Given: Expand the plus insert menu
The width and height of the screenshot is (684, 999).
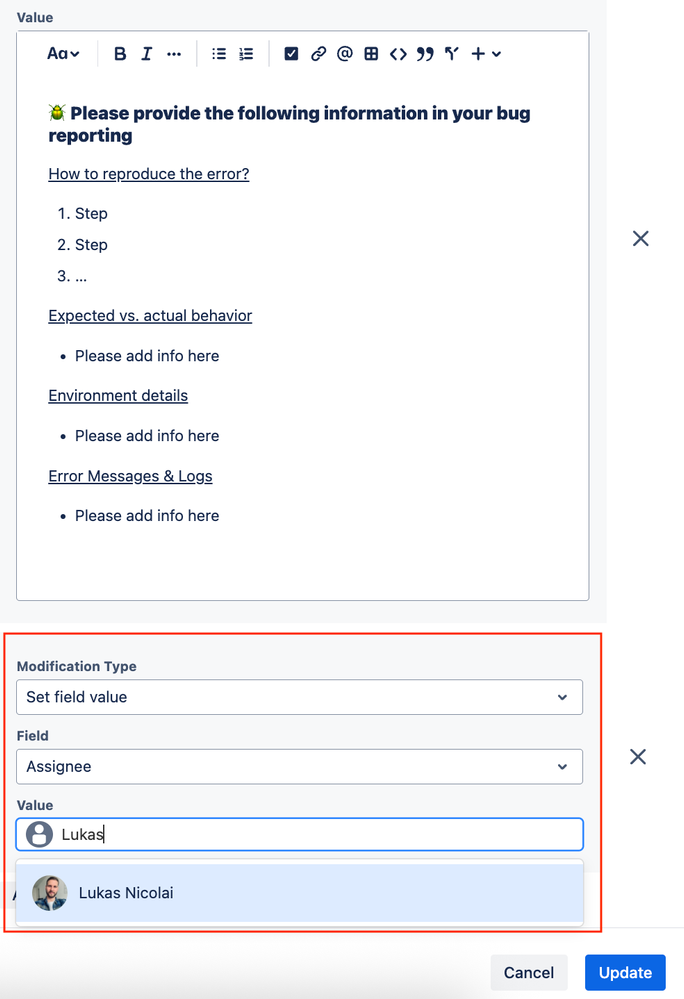Looking at the screenshot, I should [483, 53].
